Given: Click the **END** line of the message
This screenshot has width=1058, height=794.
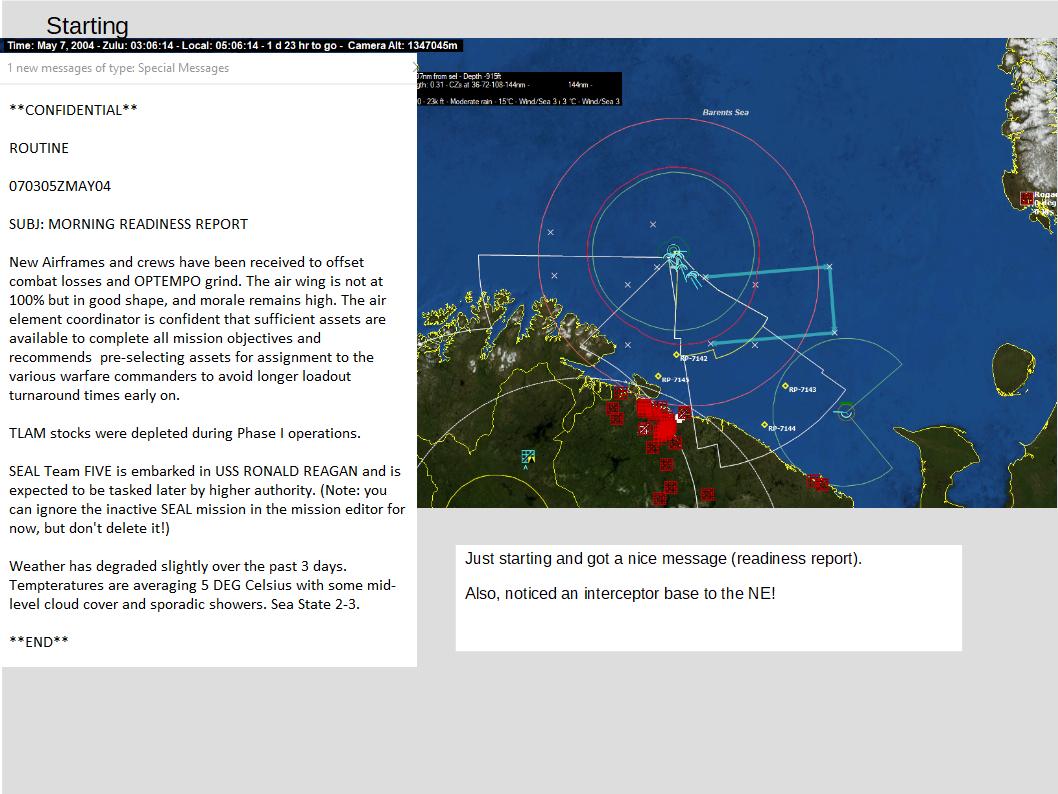Looking at the screenshot, I should tap(38, 642).
